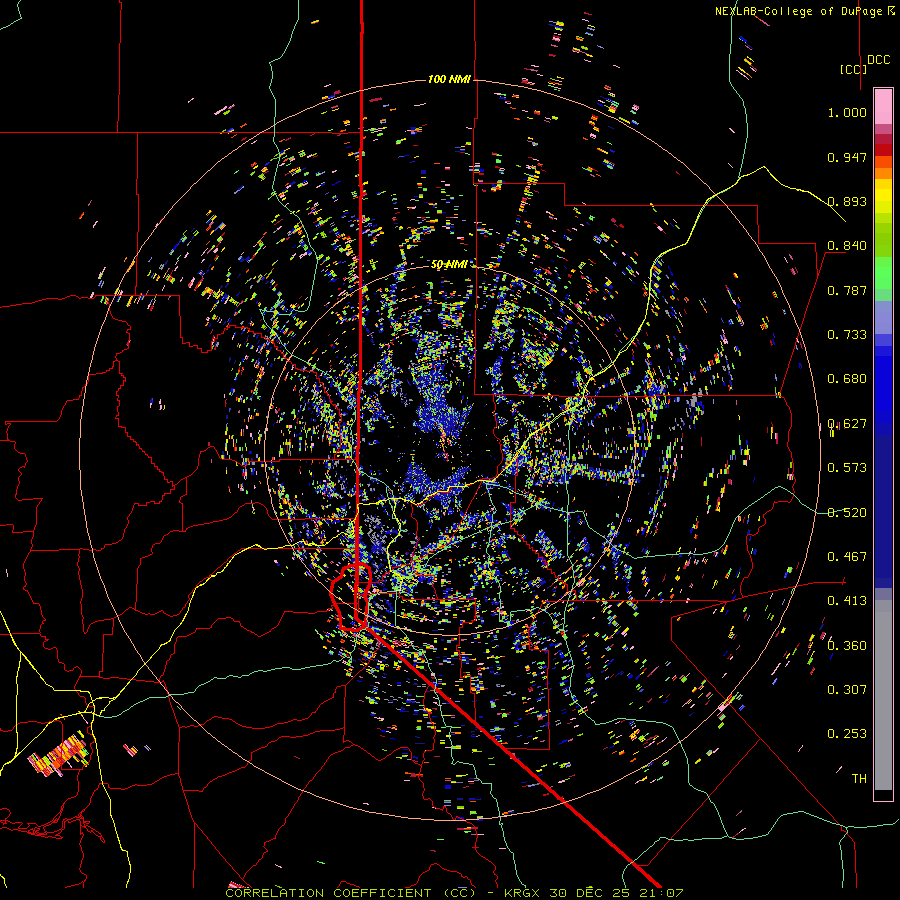Click the 0.840 scale value
The width and height of the screenshot is (900, 900).
(x=847, y=245)
